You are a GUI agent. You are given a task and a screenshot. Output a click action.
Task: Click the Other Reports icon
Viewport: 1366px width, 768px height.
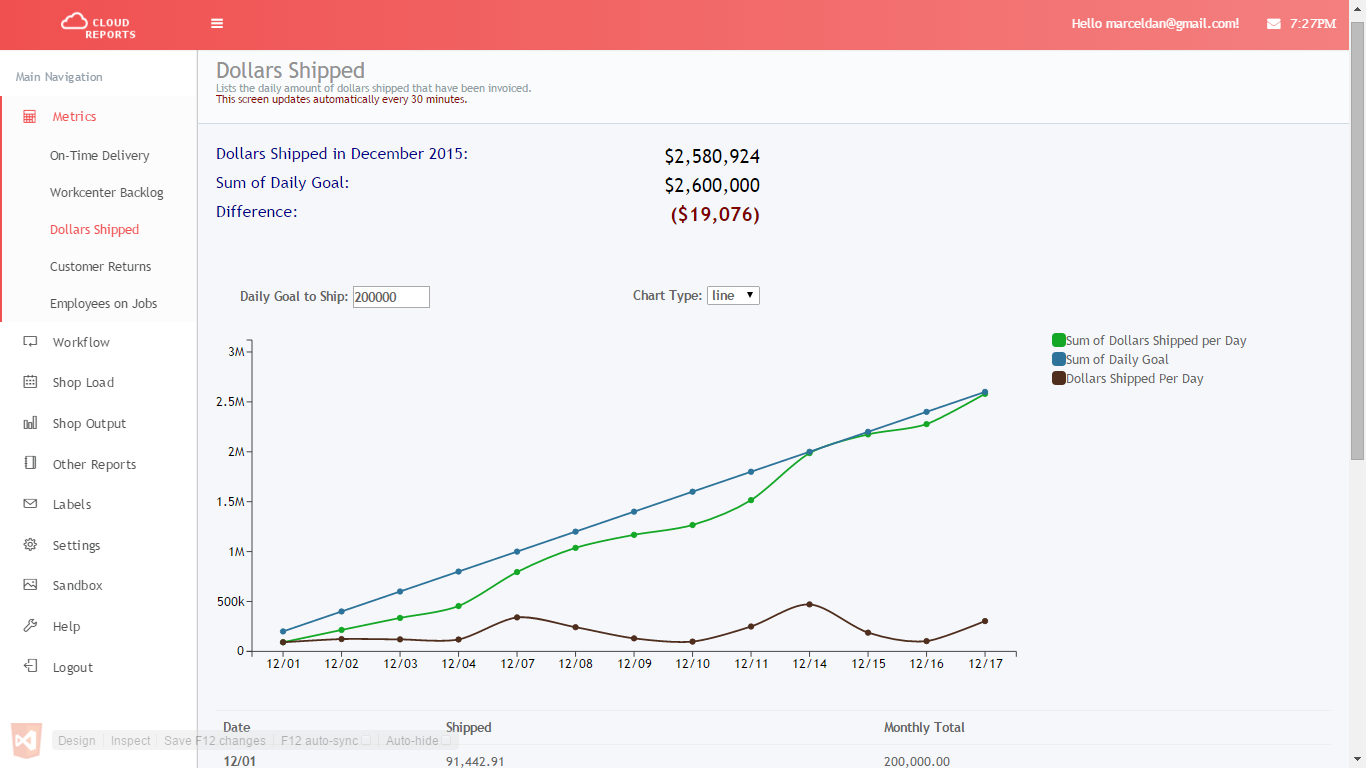[30, 464]
